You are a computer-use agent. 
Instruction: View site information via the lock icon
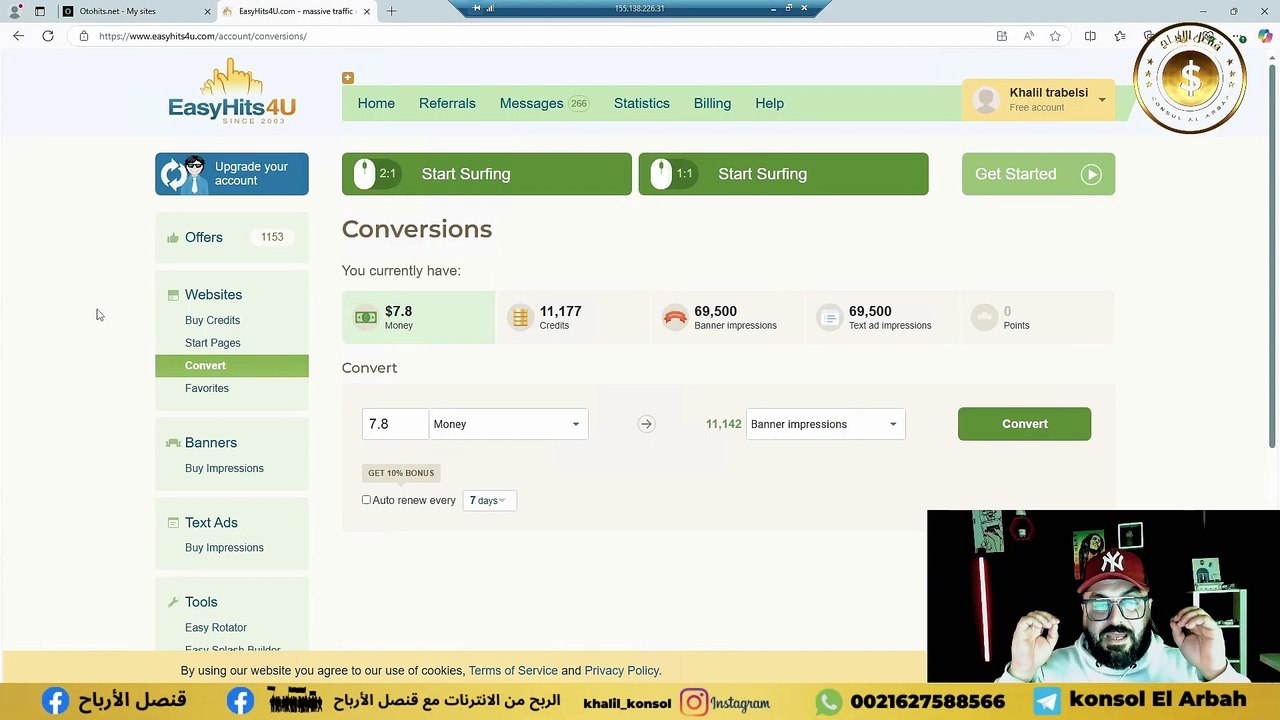coord(84,36)
